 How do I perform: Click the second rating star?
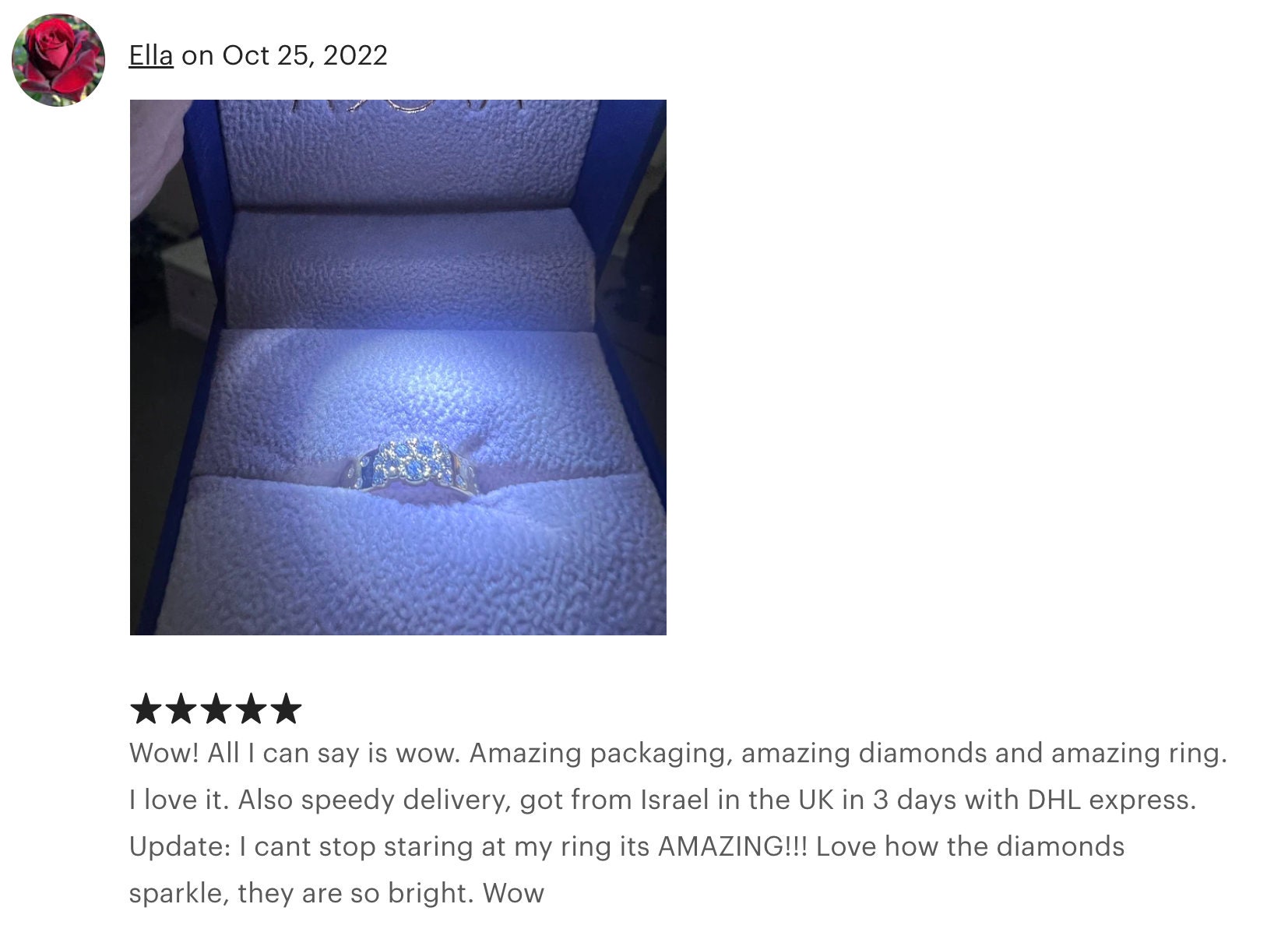pos(180,709)
